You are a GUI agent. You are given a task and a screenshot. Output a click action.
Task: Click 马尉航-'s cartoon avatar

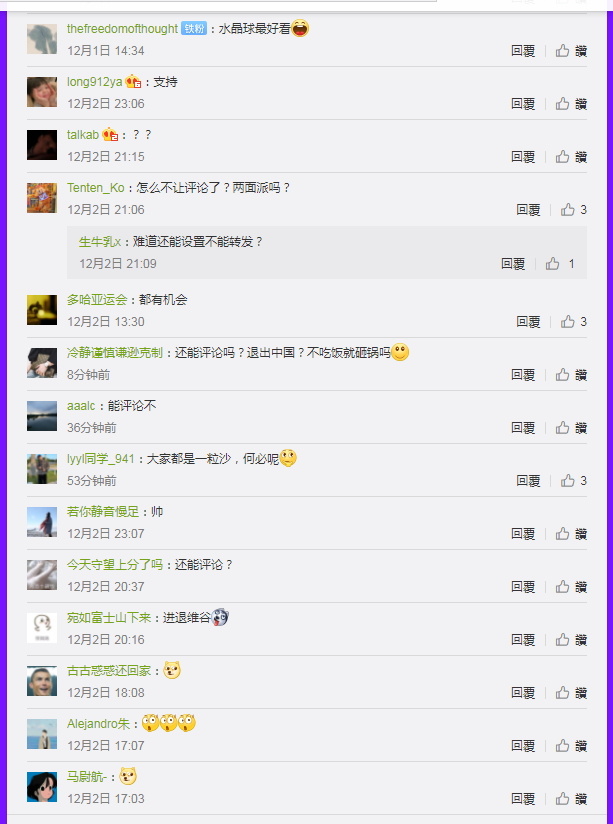tap(42, 787)
